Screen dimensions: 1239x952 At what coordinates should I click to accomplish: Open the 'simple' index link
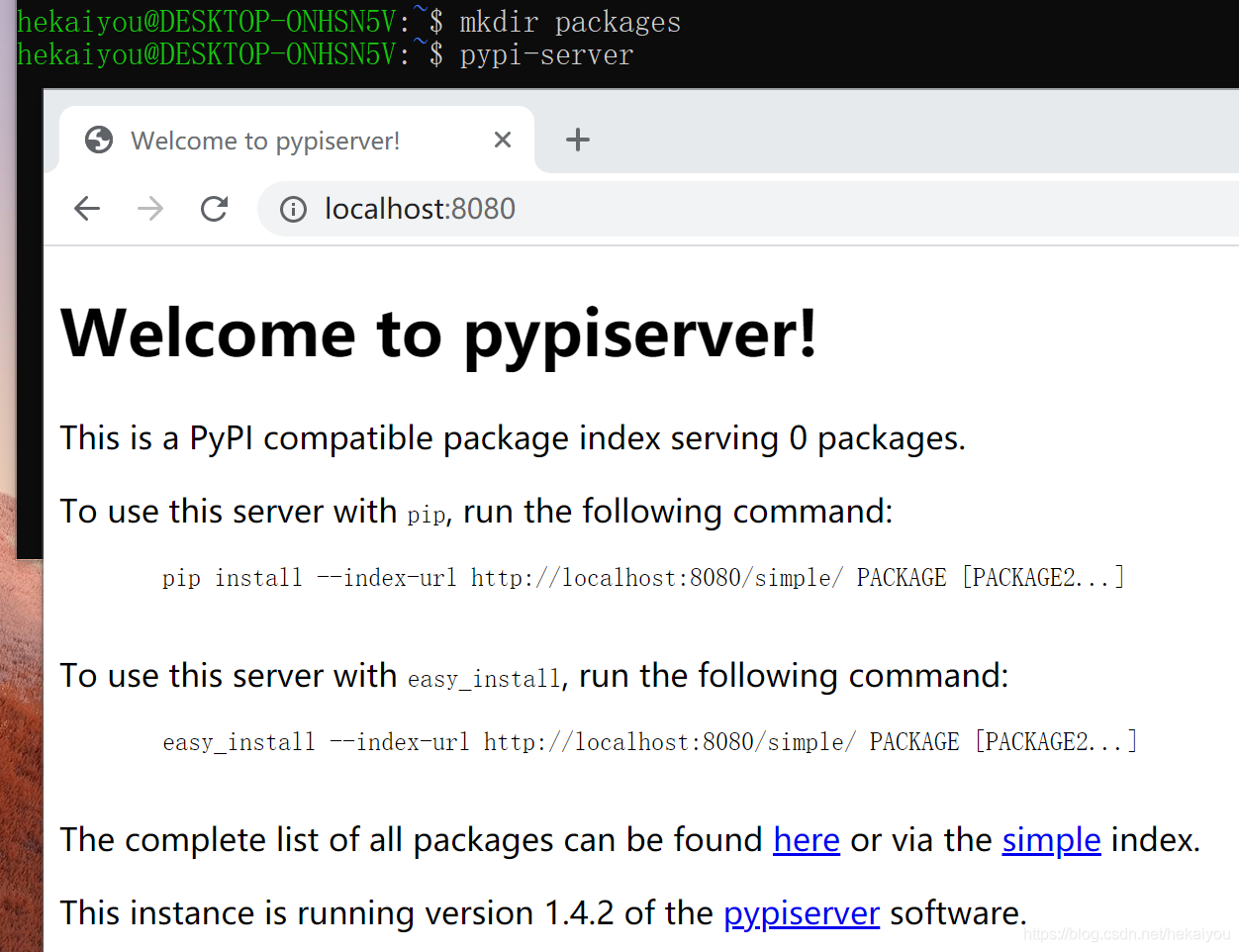click(x=1051, y=840)
